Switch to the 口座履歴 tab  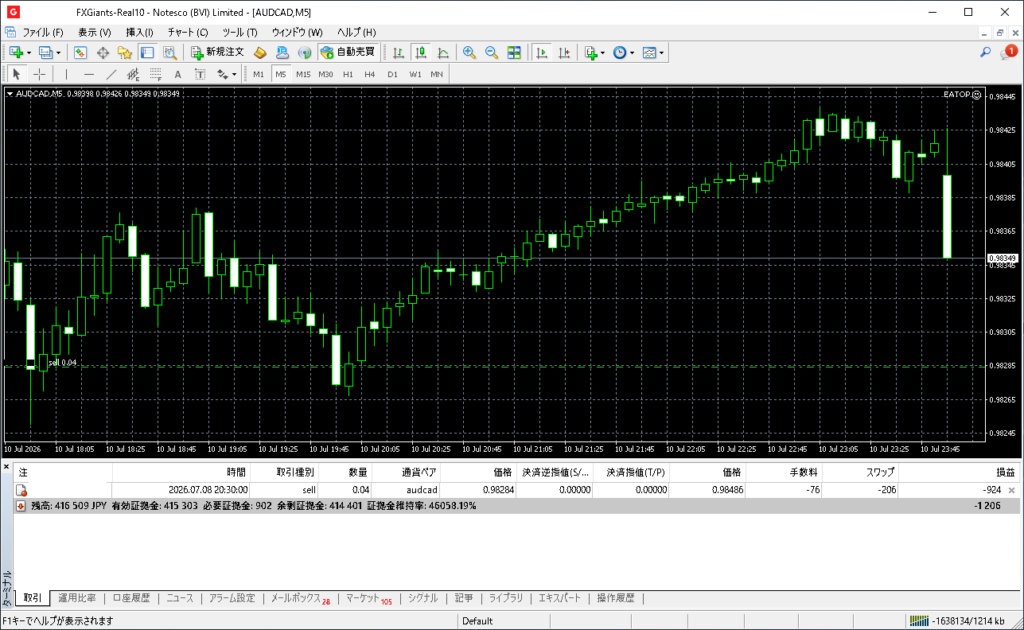[x=131, y=598]
